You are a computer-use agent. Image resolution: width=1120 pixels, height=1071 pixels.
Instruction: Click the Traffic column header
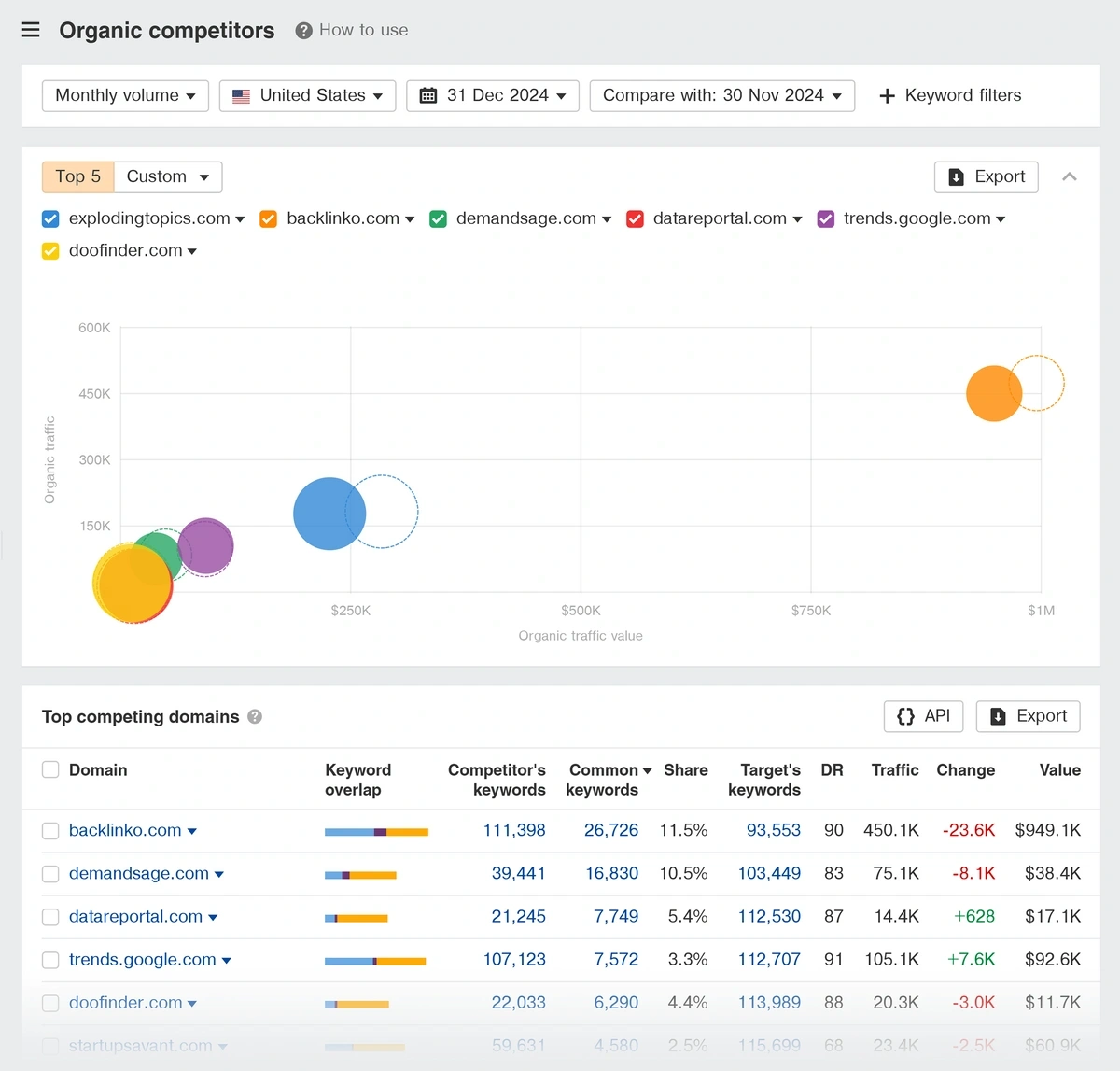click(895, 770)
